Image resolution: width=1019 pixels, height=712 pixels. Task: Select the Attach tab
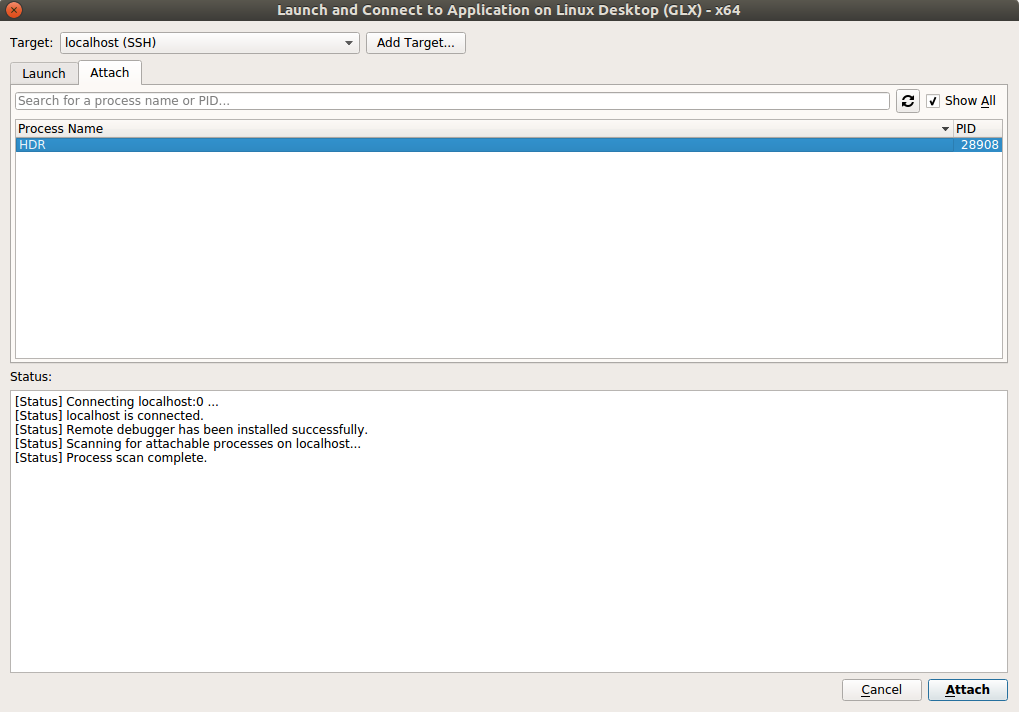(x=110, y=73)
